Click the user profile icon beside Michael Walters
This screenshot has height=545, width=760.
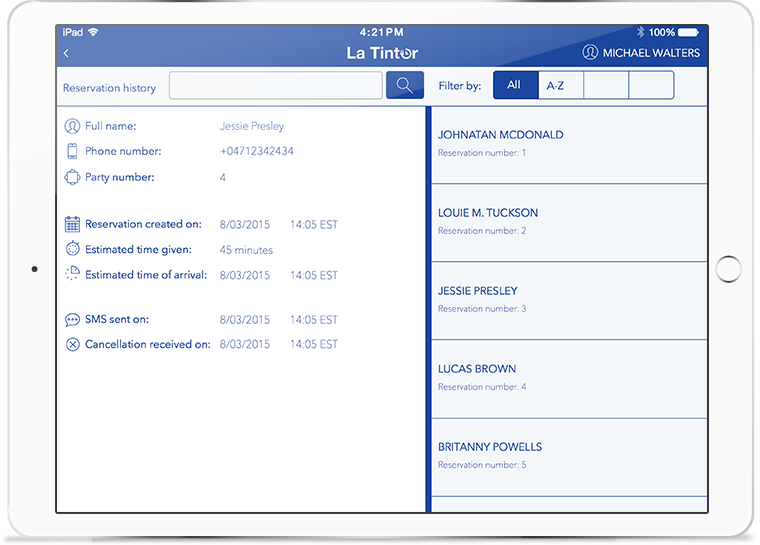(x=590, y=53)
